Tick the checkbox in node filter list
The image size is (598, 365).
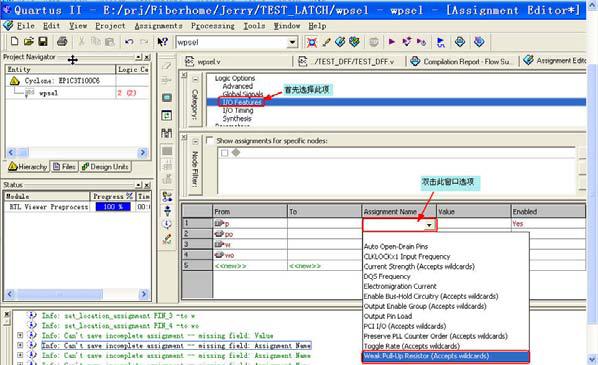pos(224,153)
